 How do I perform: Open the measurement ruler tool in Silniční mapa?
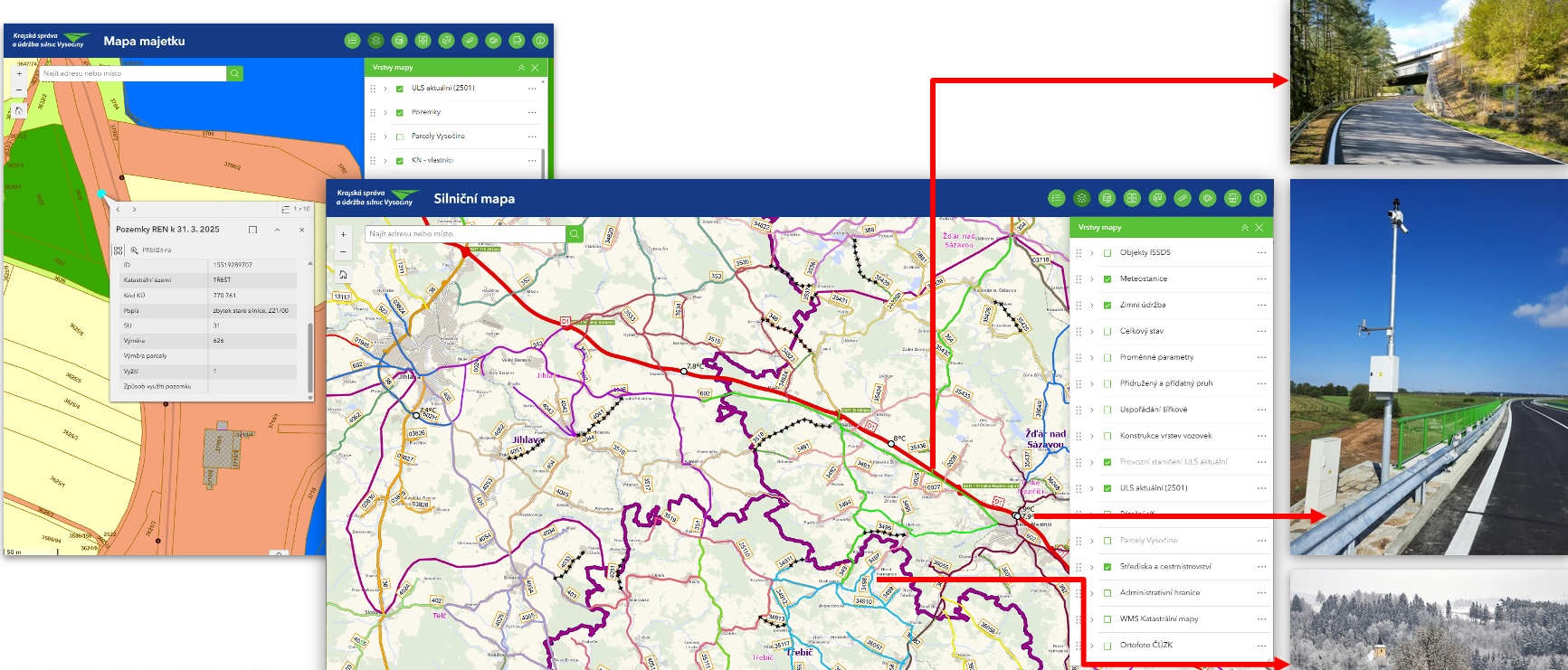point(1183,199)
